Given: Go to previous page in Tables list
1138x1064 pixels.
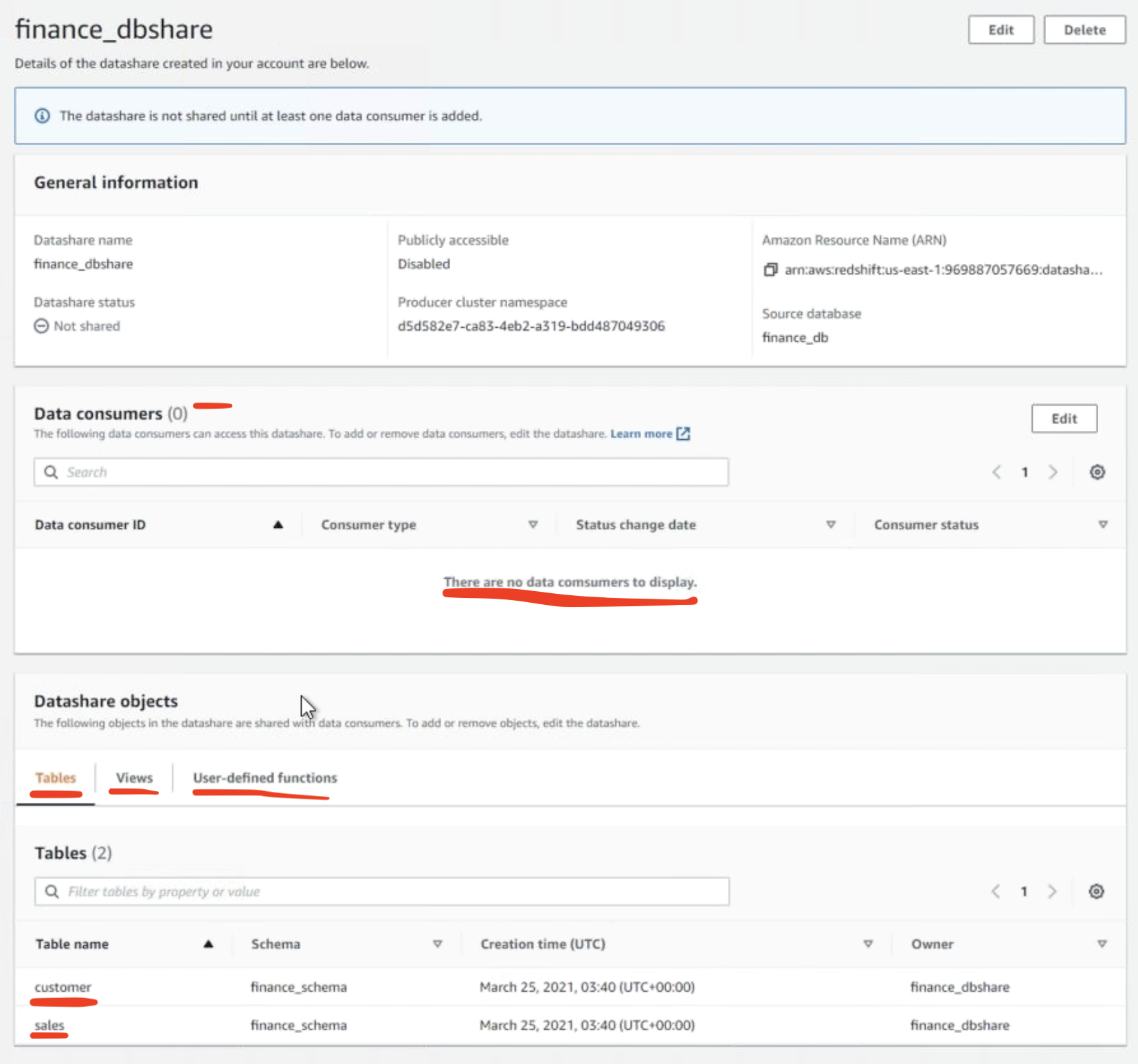Looking at the screenshot, I should [995, 891].
